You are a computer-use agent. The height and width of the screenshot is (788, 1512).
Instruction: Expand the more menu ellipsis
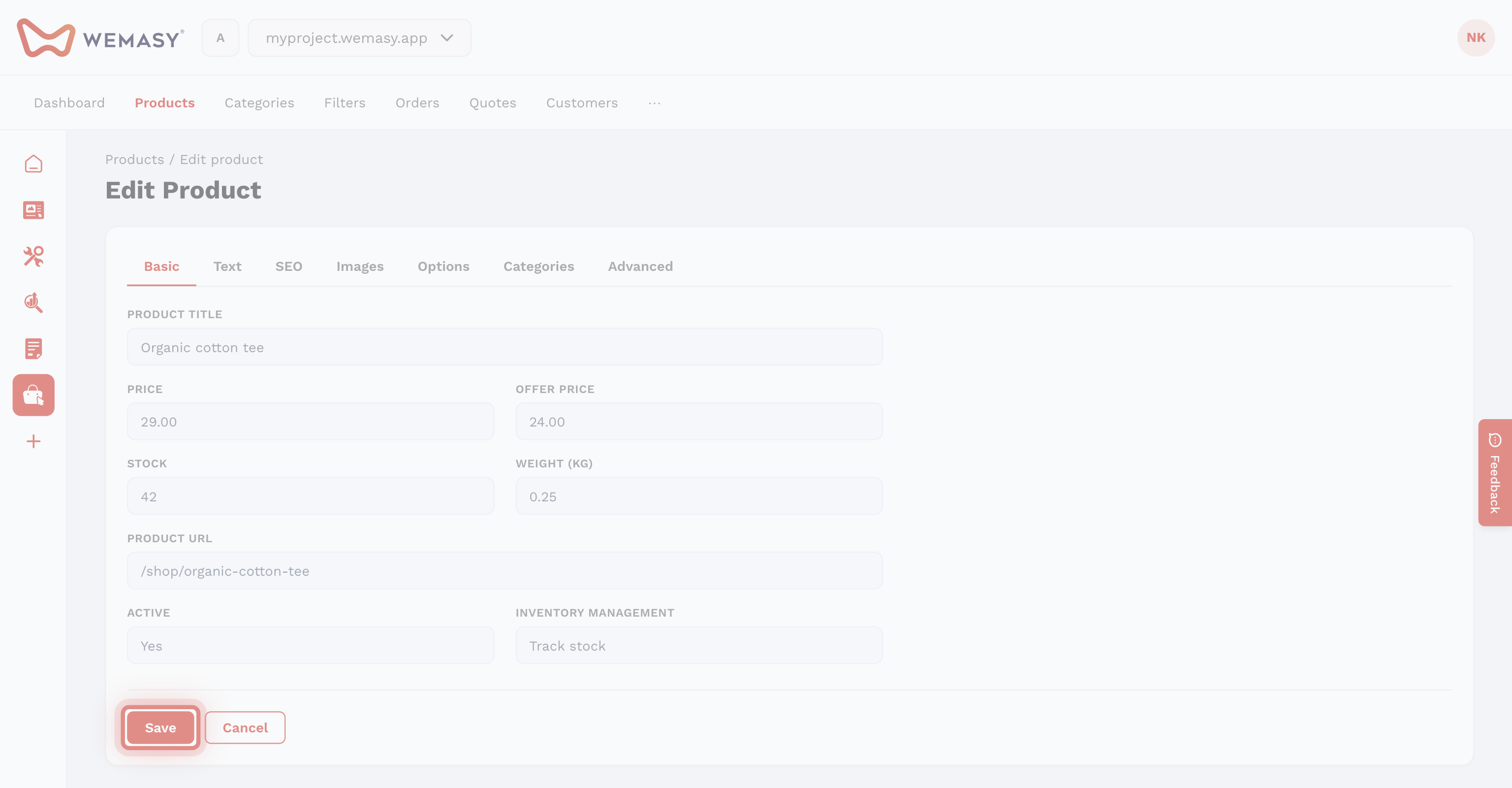[x=655, y=103]
